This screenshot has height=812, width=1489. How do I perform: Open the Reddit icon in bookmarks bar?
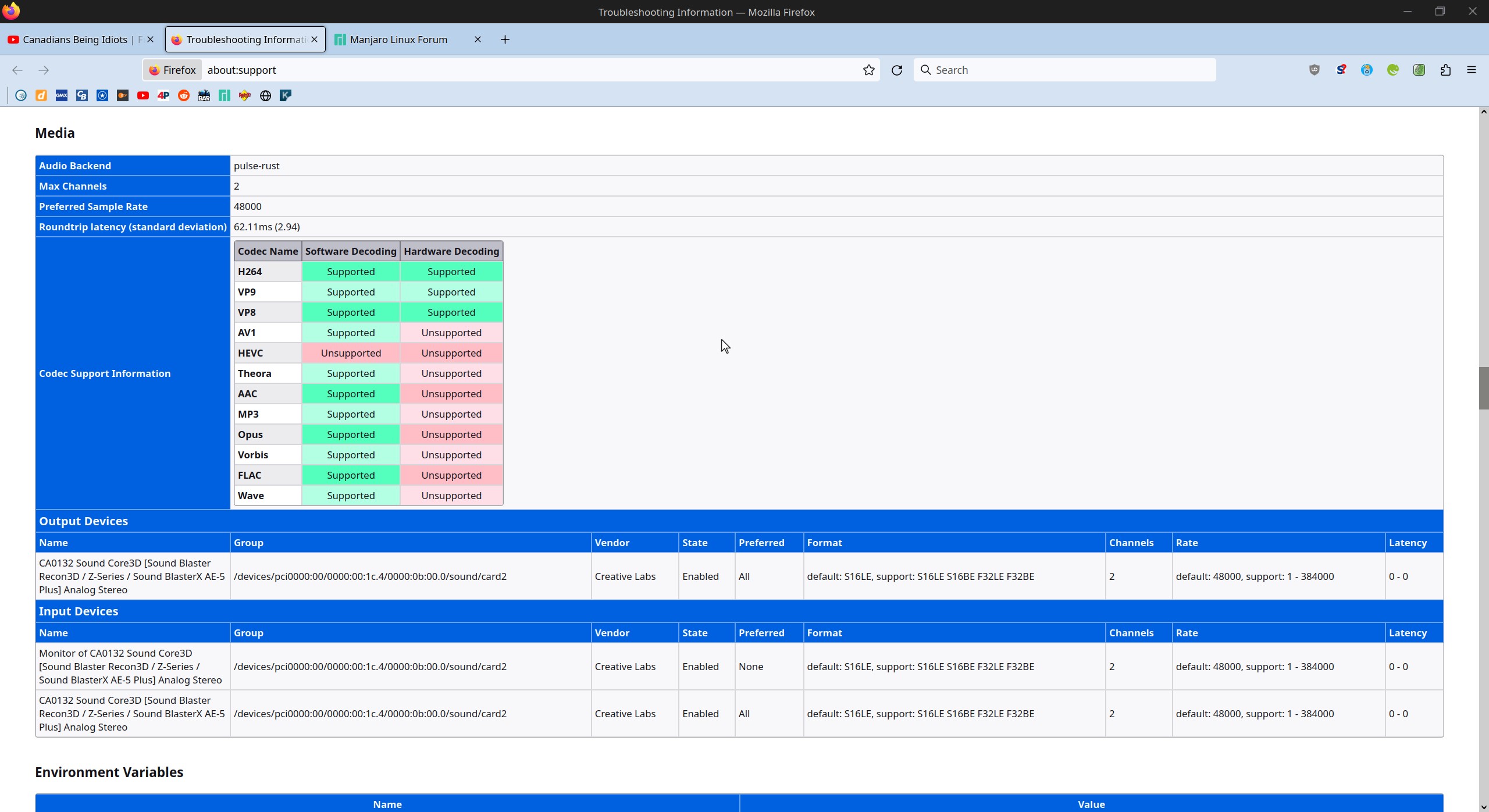point(184,95)
